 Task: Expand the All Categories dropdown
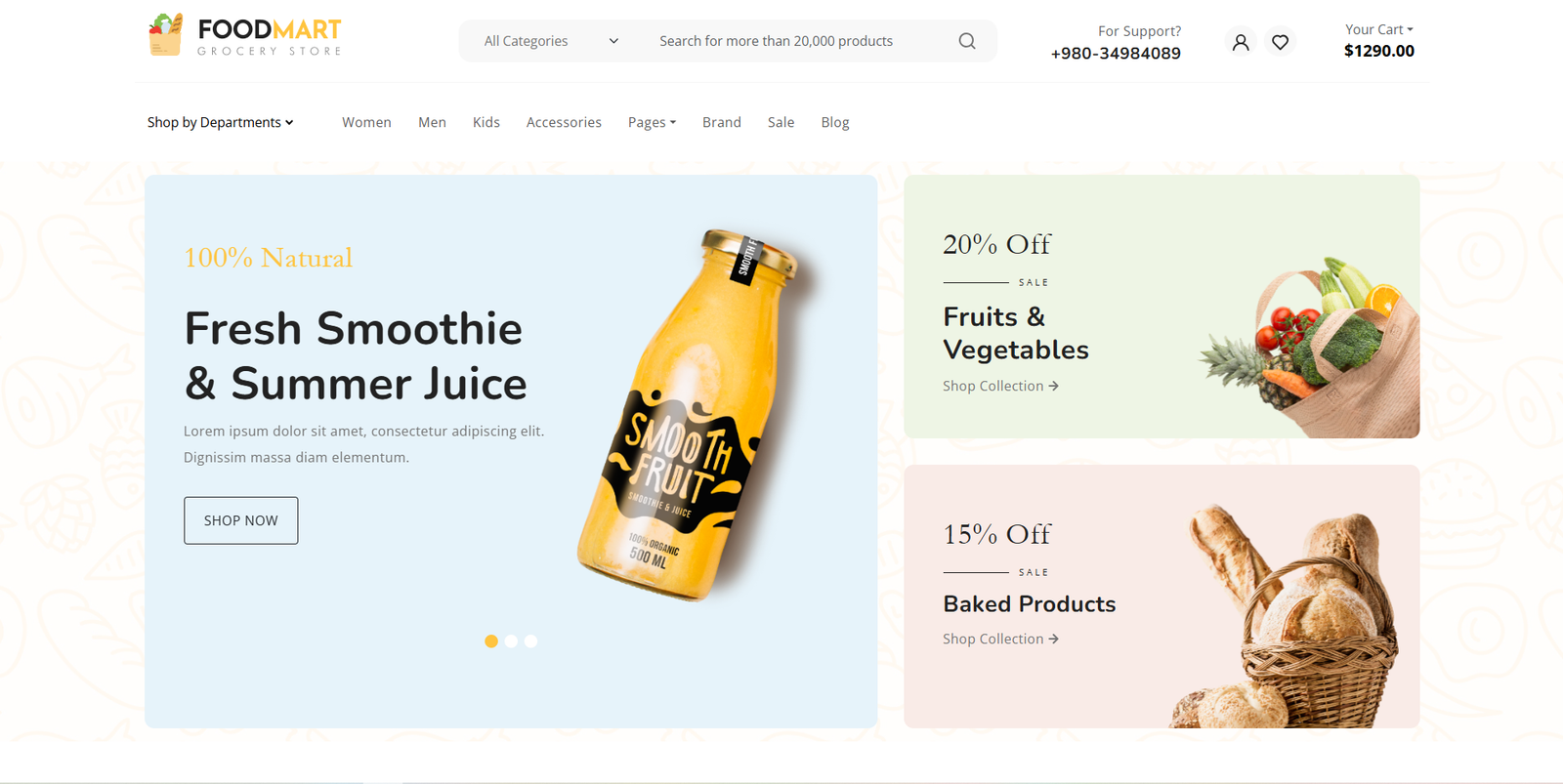tap(551, 41)
